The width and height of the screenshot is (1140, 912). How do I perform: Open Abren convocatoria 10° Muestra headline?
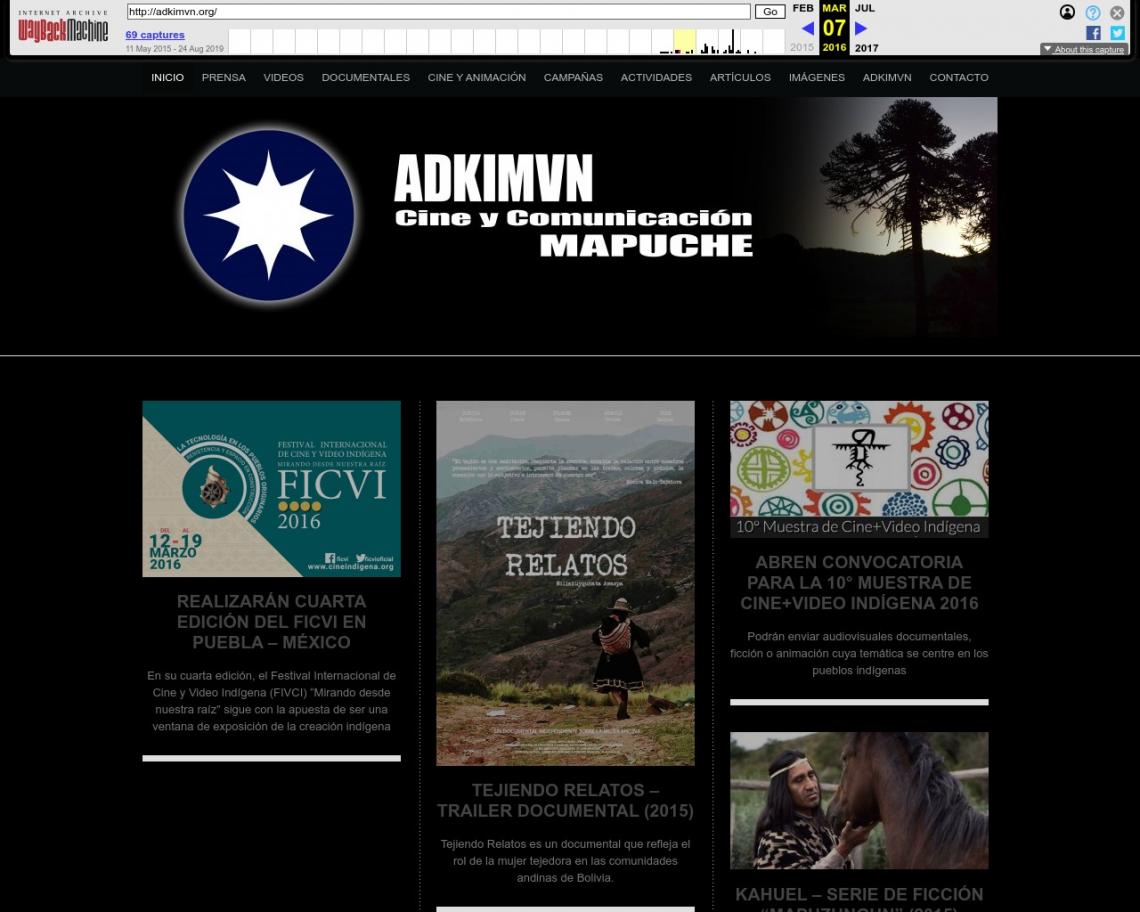click(859, 583)
